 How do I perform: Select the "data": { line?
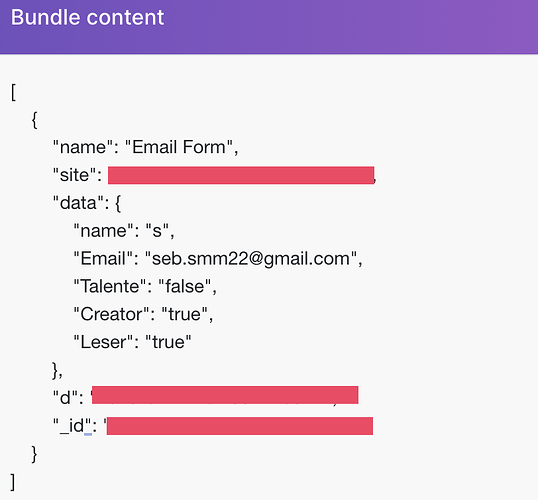[x=87, y=203]
